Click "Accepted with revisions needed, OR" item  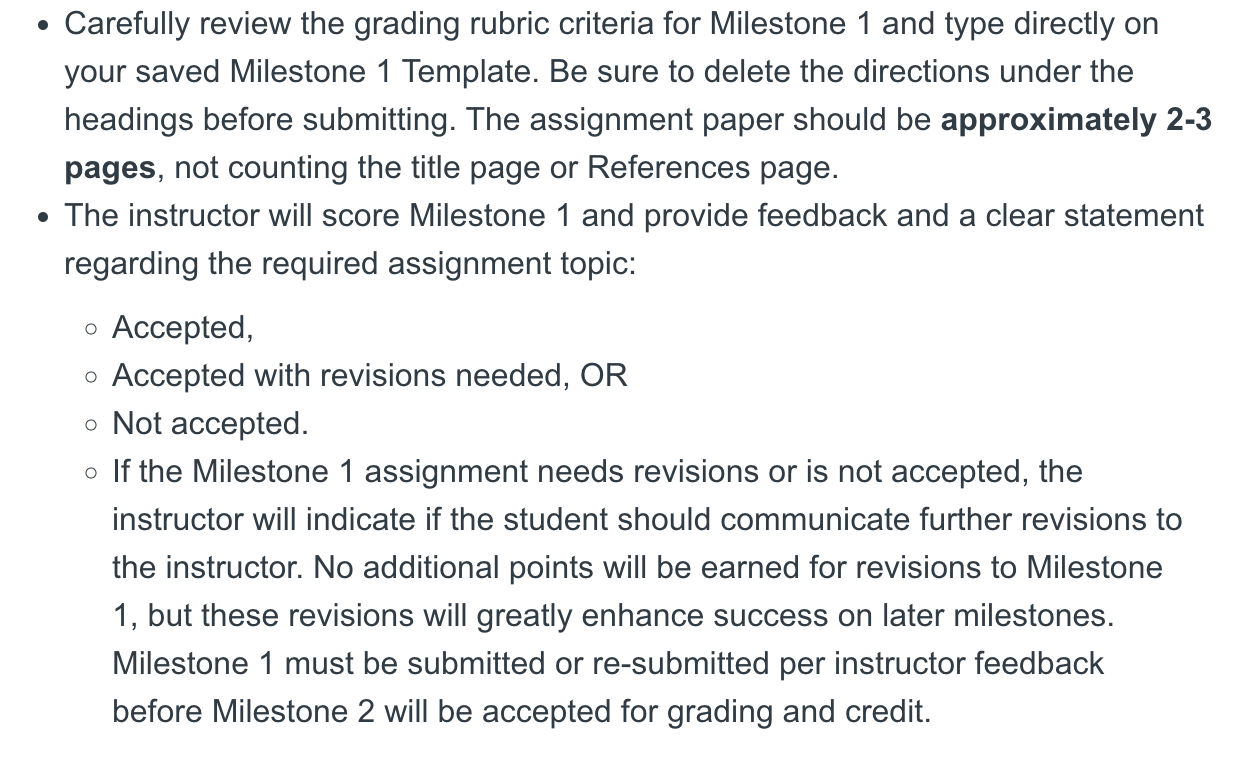[370, 376]
